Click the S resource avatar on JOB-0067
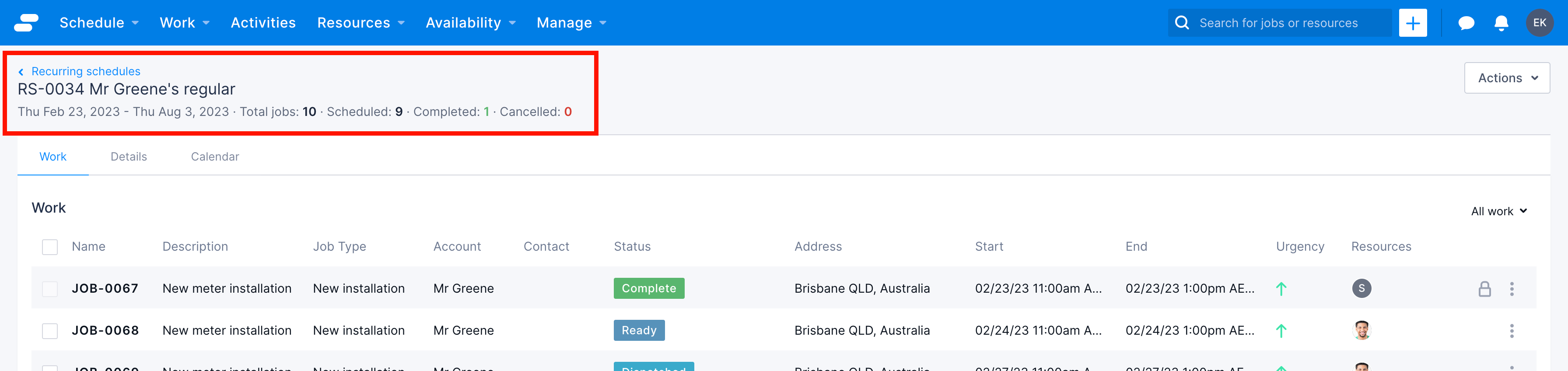The image size is (1568, 371). pos(1361,288)
